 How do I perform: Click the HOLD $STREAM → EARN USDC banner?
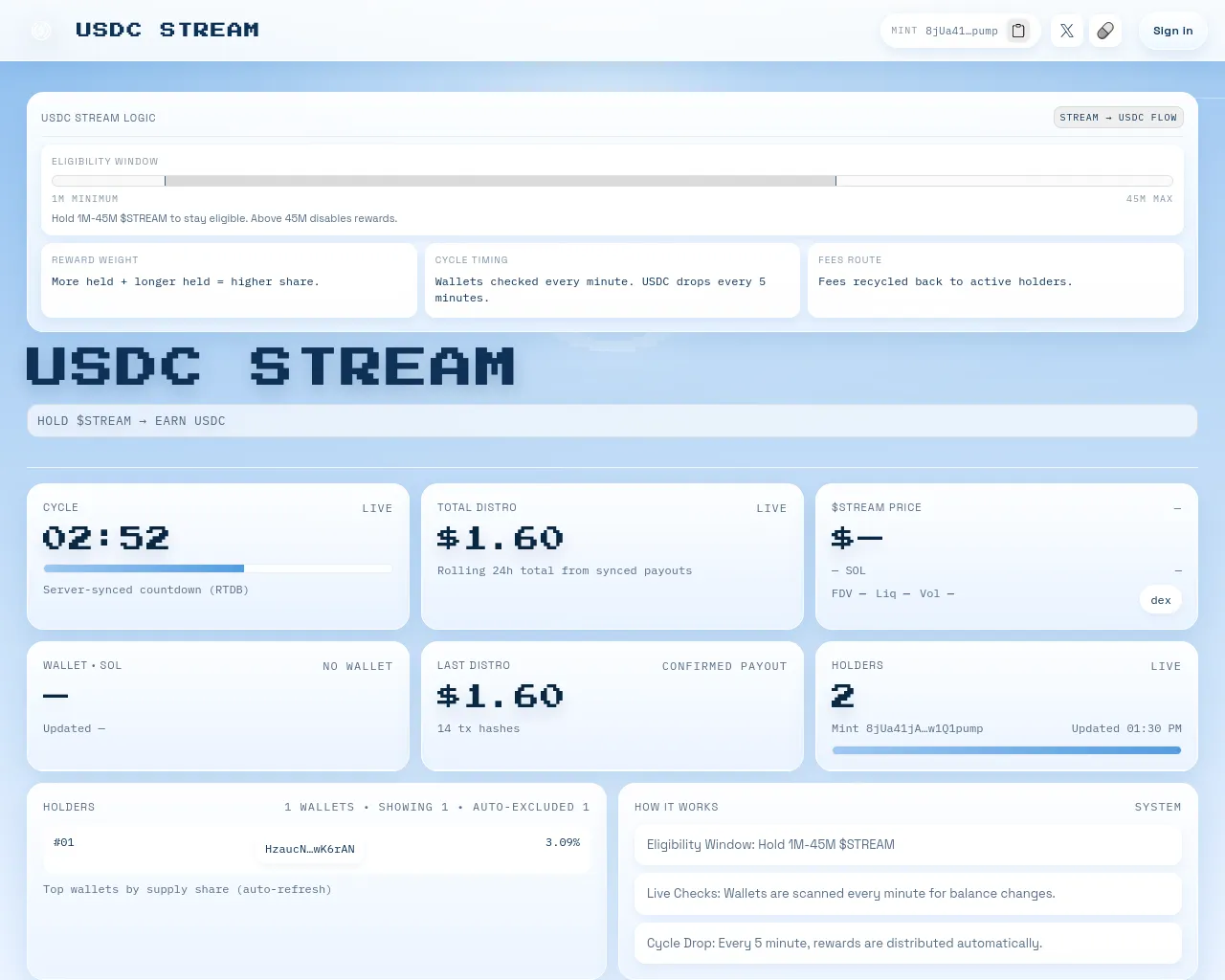(x=612, y=421)
